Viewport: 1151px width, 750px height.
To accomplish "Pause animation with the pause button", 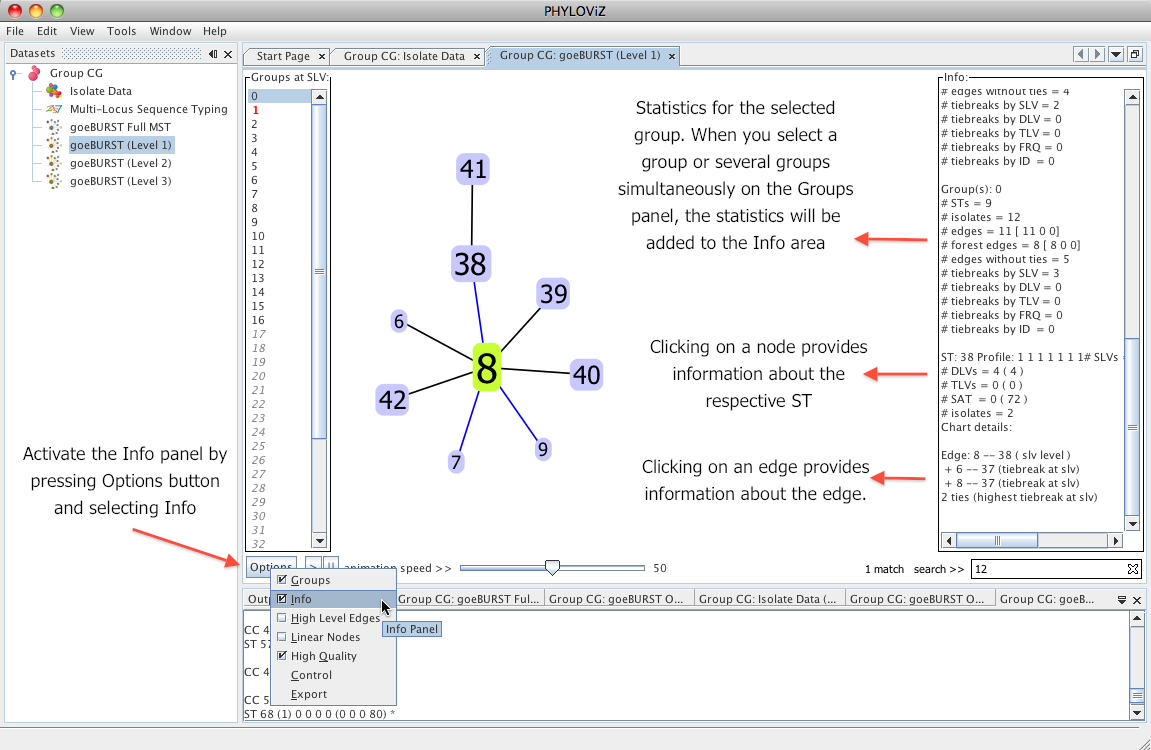I will (x=331, y=567).
